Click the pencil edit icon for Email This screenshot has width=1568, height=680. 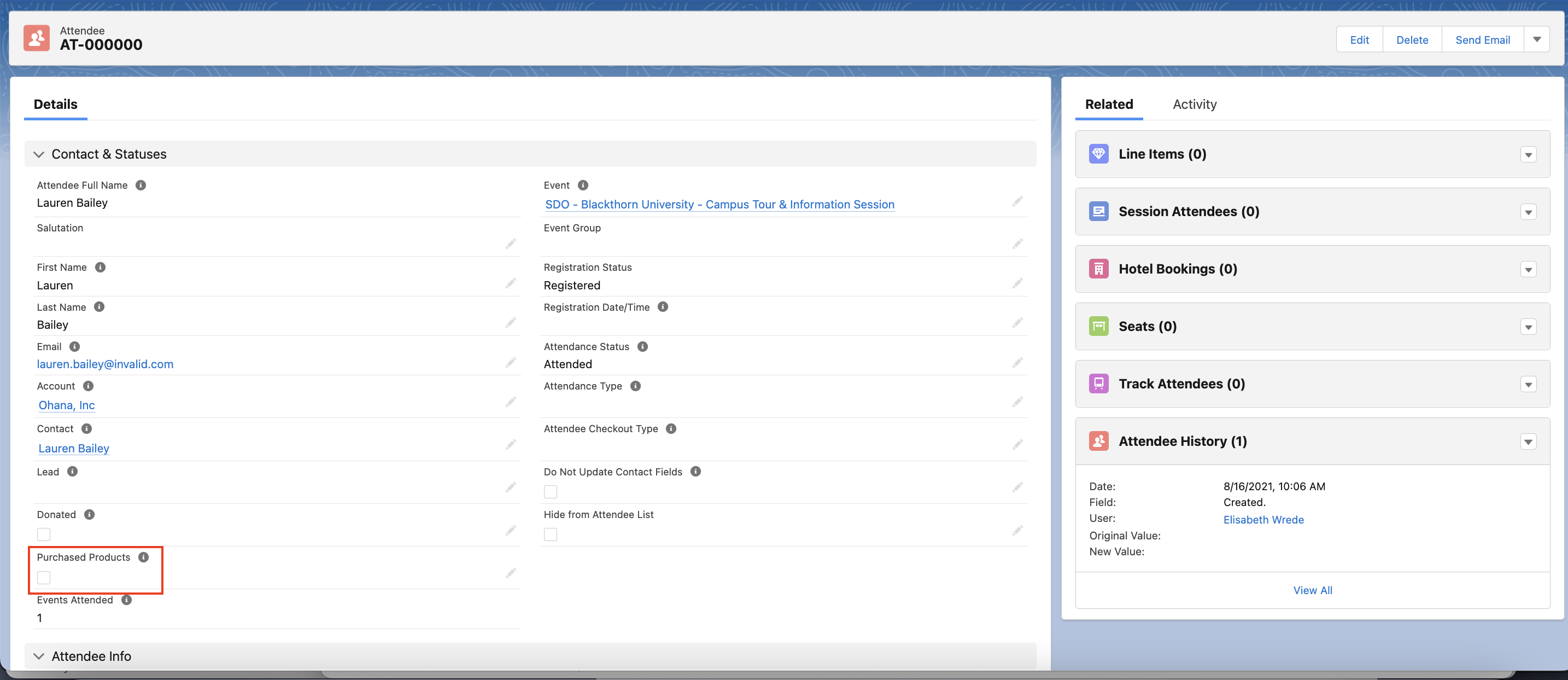tap(510, 363)
